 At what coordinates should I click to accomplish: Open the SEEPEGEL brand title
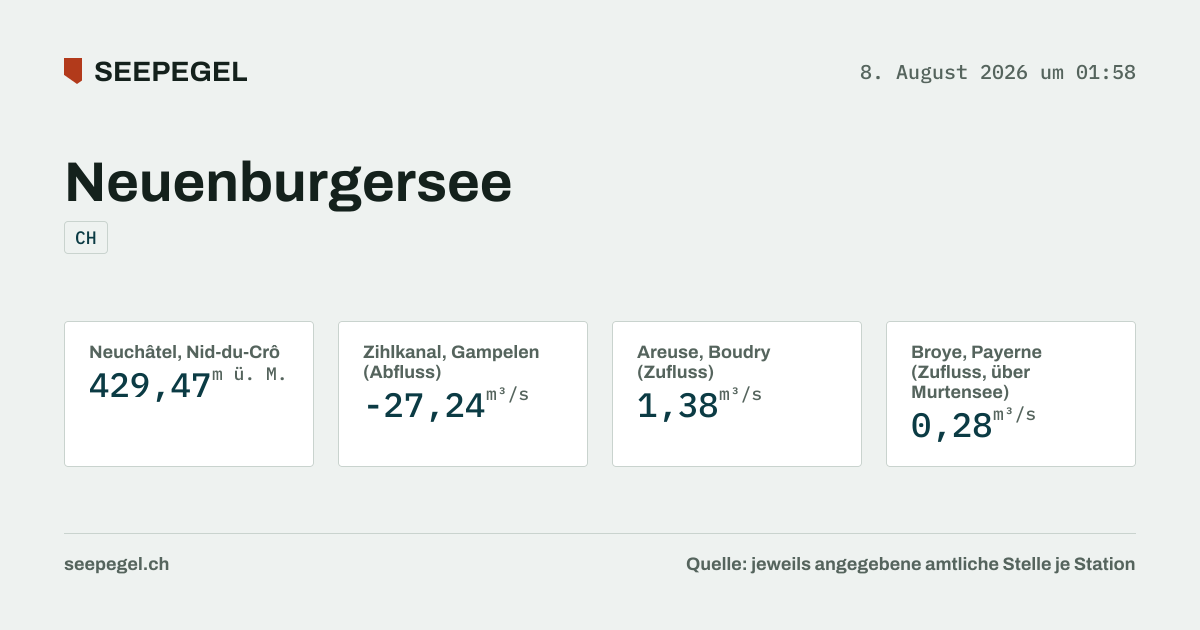(x=170, y=72)
